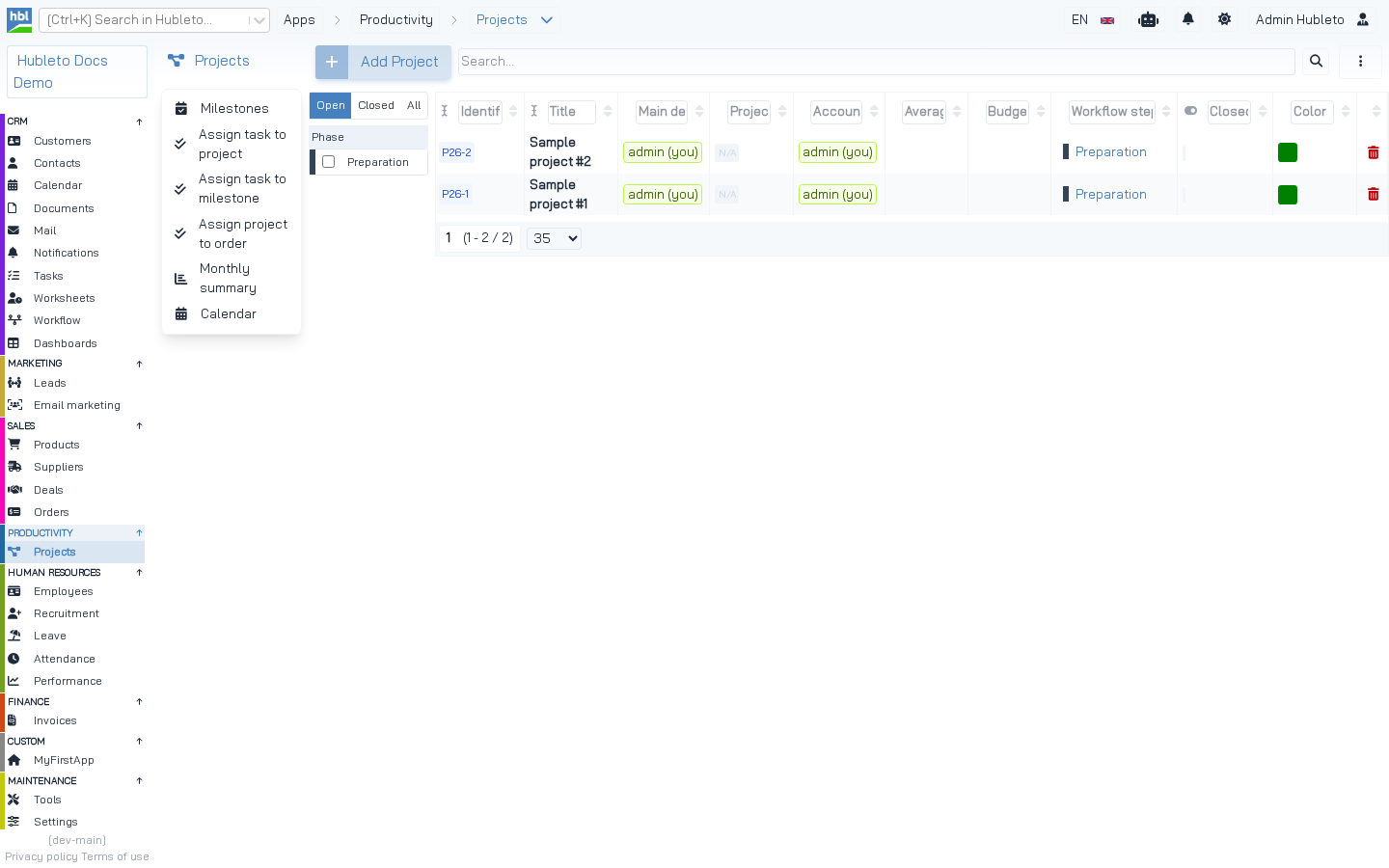Delete project P26-2 with trash icon
This screenshot has height=868, width=1389.
(x=1374, y=152)
